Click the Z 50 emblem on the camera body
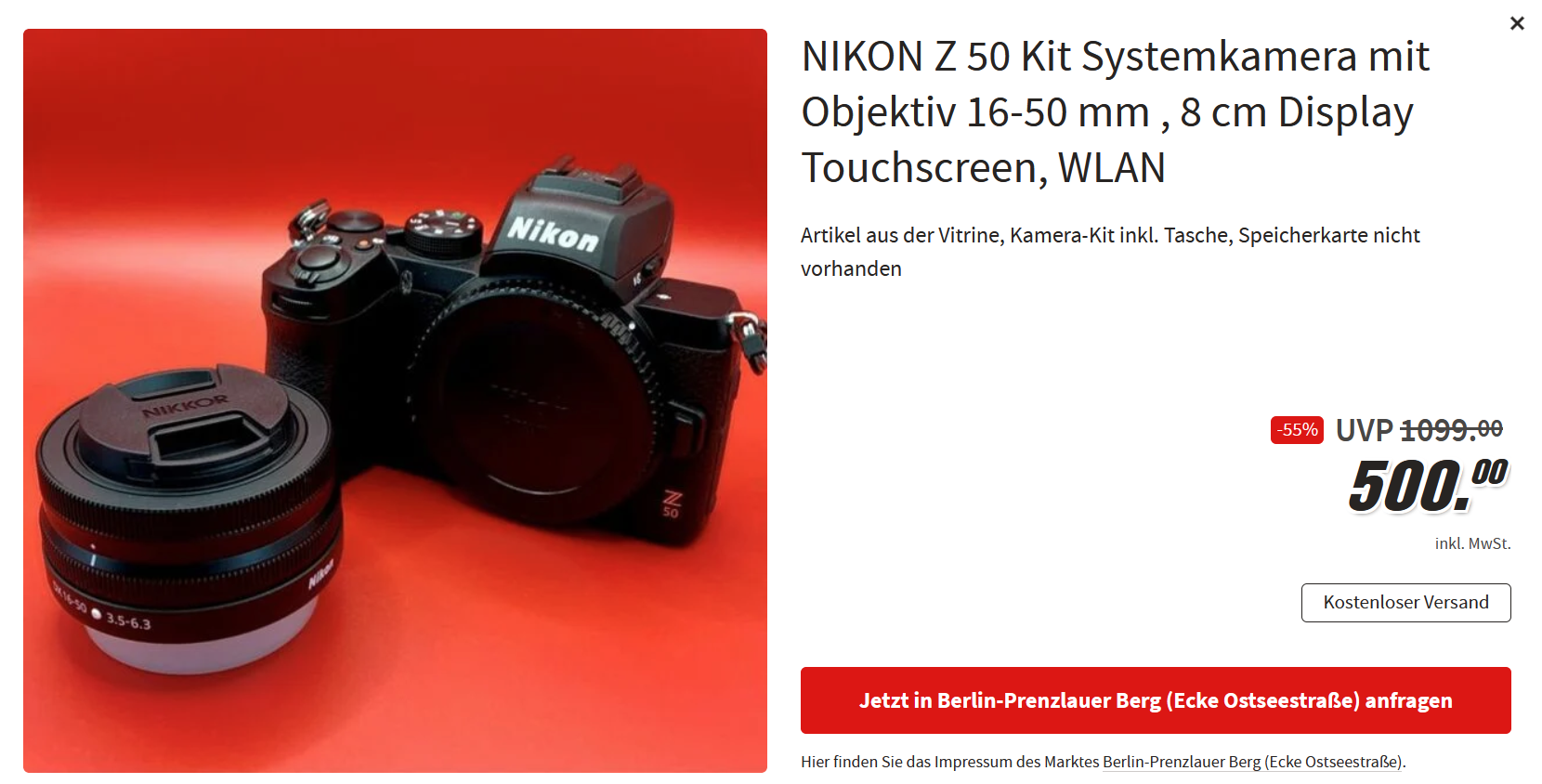 click(672, 504)
